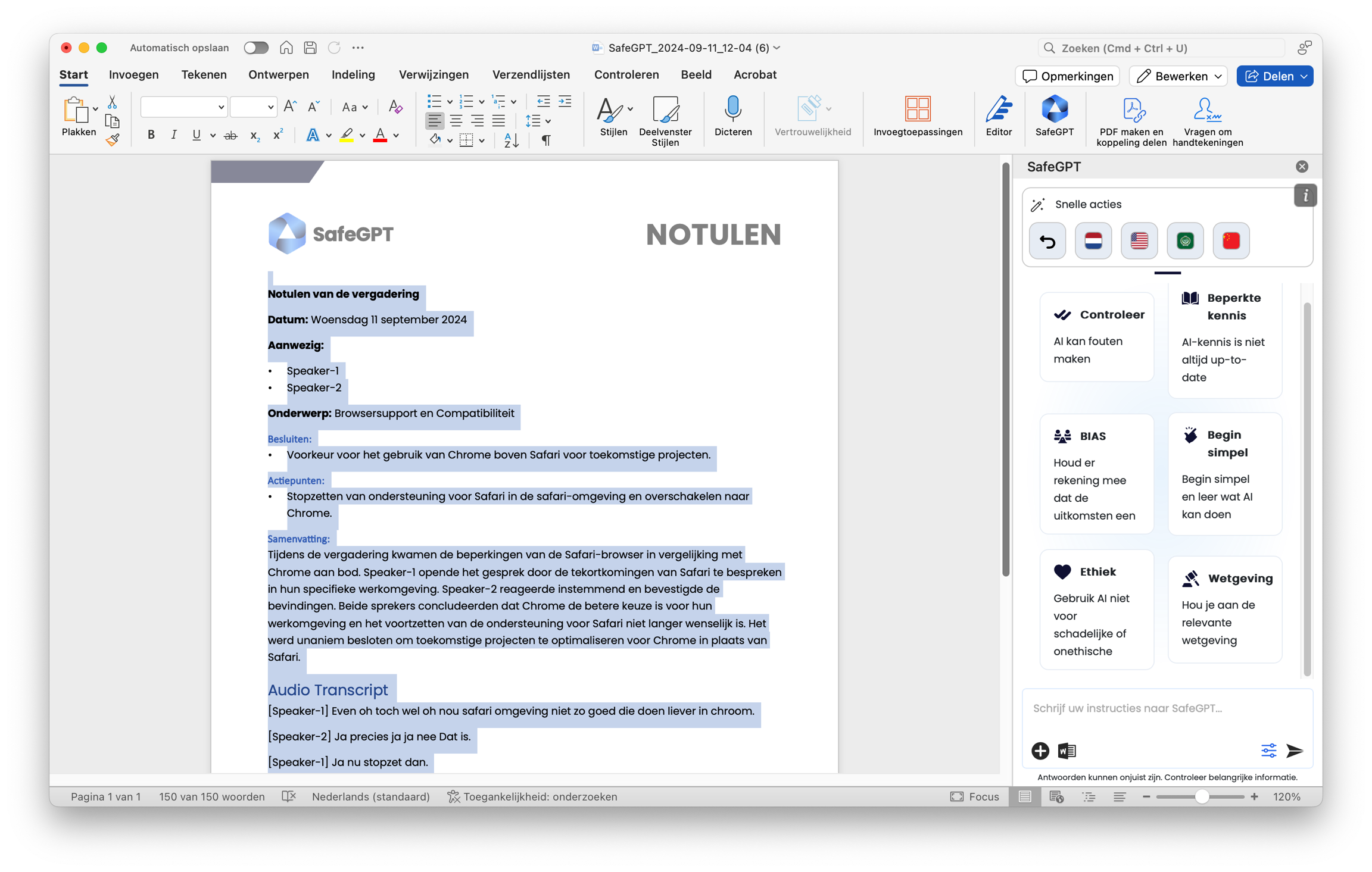
Task: Switch to the Invoegen tab
Action: pos(133,74)
